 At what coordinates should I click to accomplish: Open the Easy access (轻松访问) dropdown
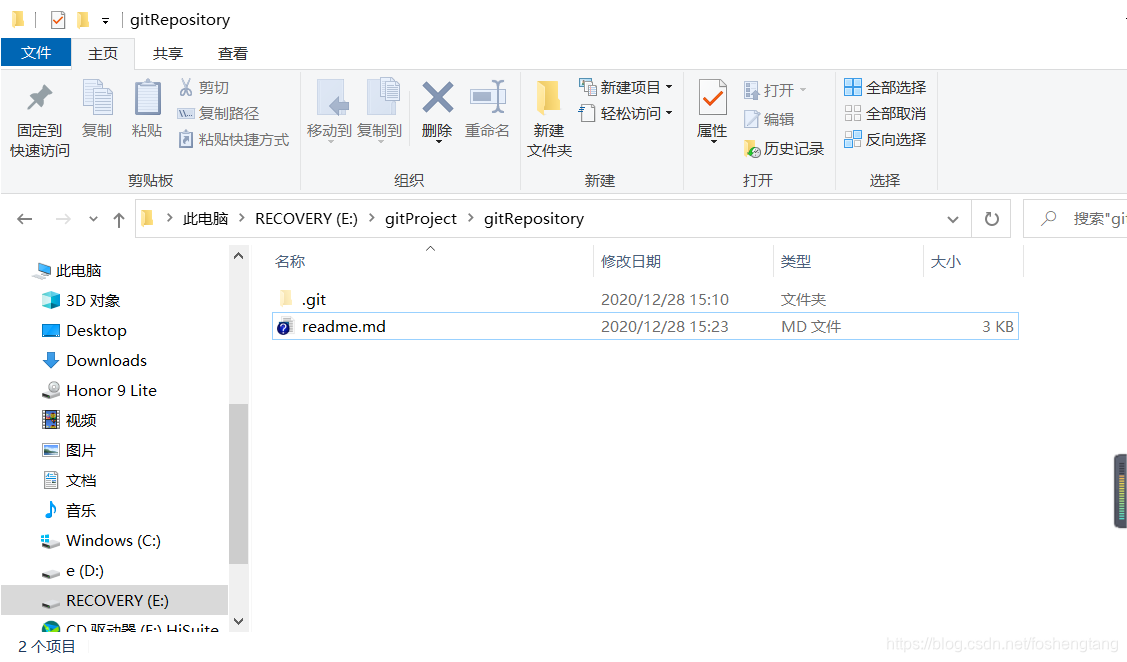[x=626, y=114]
